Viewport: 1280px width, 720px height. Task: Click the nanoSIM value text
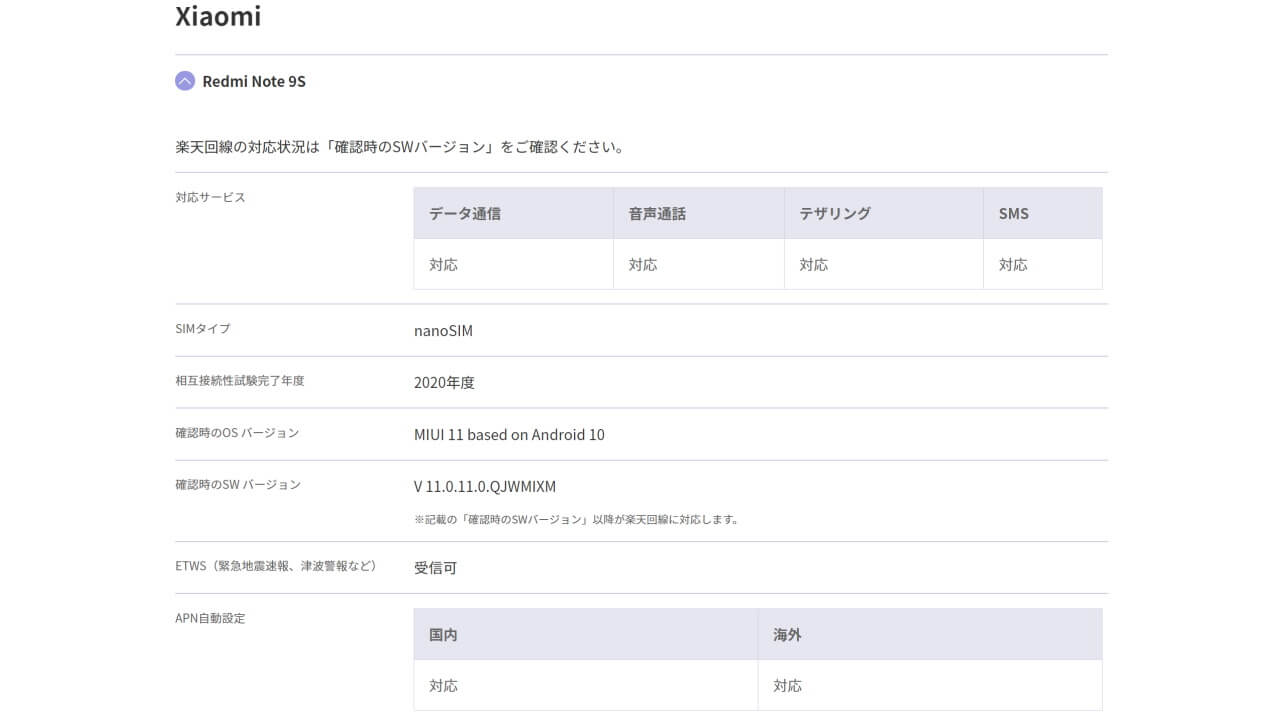coord(443,331)
